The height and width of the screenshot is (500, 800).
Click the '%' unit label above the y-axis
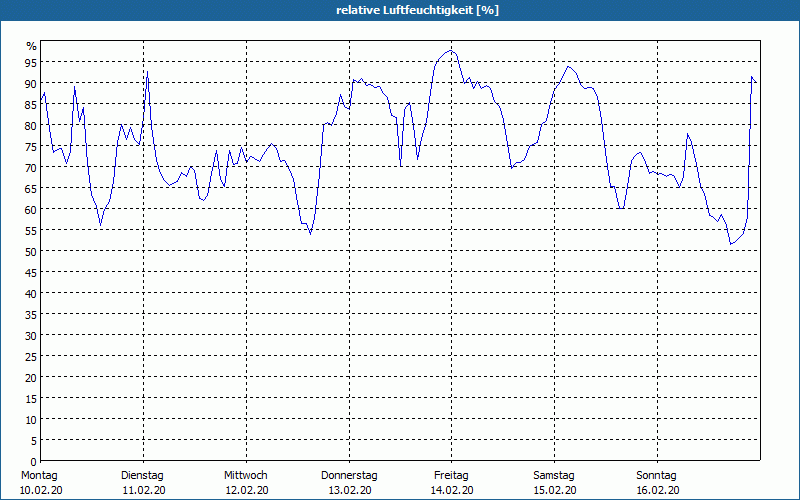click(31, 46)
